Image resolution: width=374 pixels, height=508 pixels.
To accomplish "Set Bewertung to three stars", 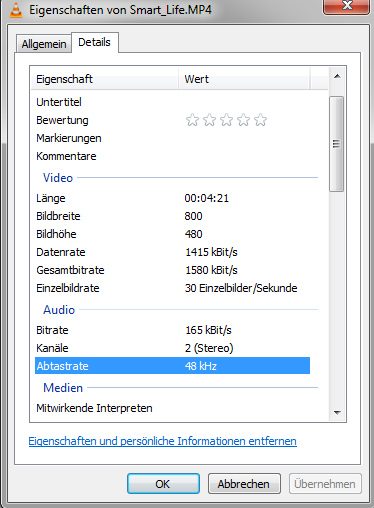I will [x=226, y=120].
